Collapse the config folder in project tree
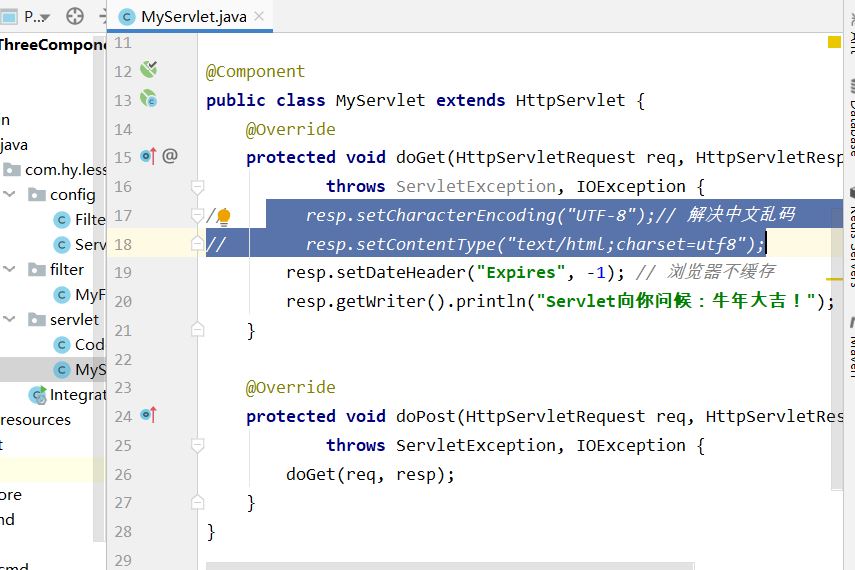 tap(9, 194)
